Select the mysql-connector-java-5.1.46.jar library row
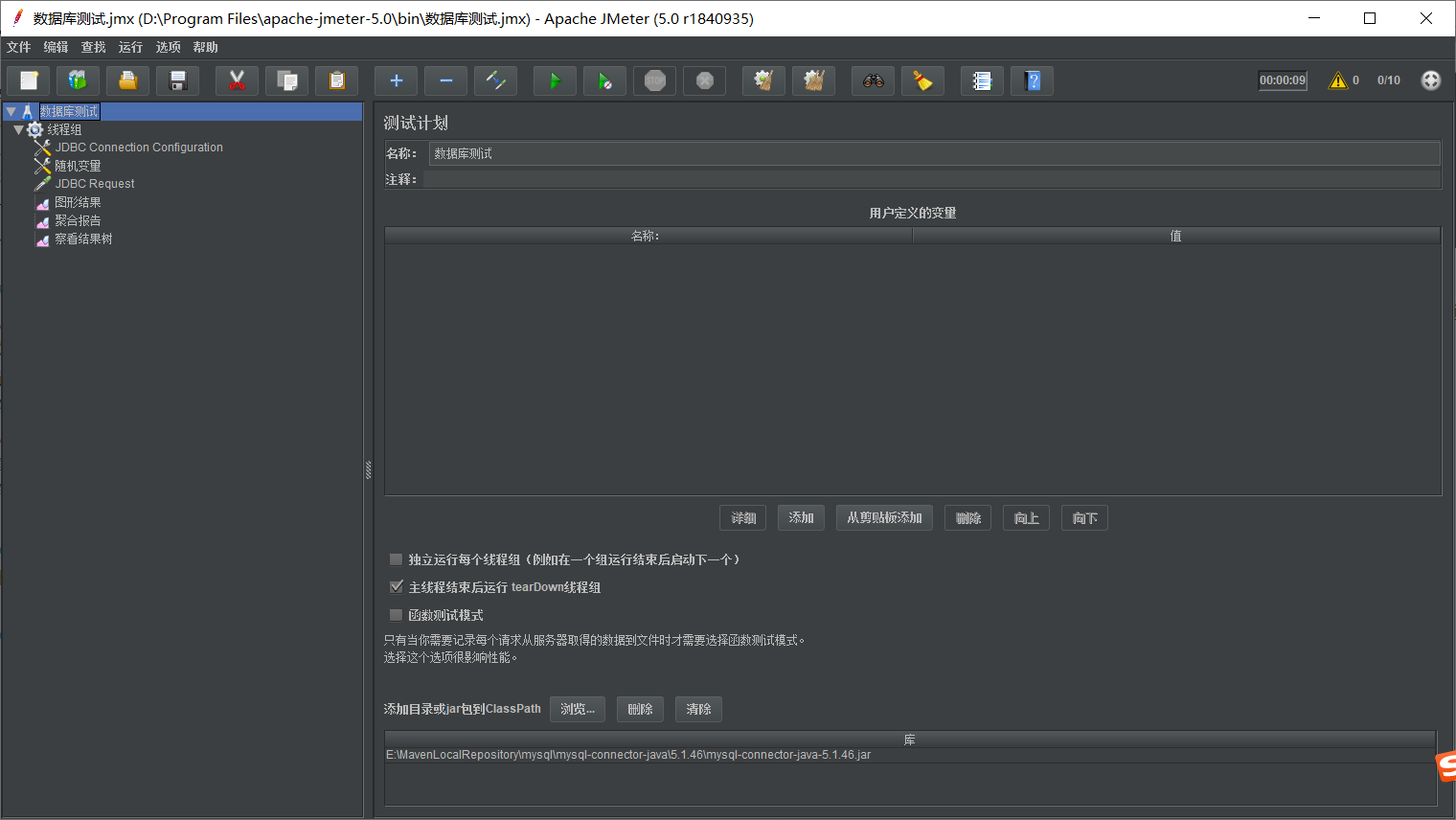Viewport: 1456px width, 820px height. tap(910, 755)
